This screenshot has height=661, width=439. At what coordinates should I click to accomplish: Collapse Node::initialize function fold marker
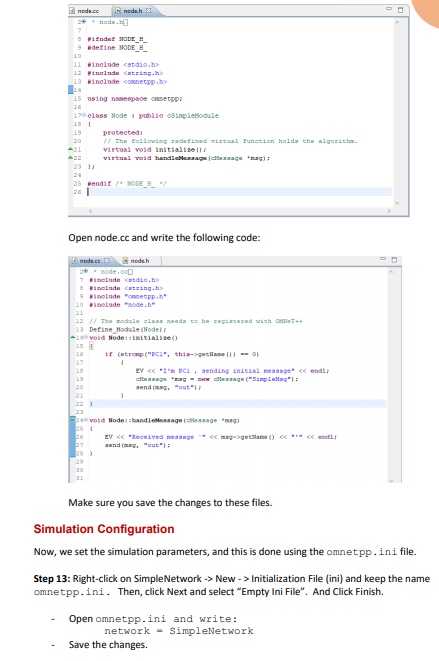click(x=86, y=337)
